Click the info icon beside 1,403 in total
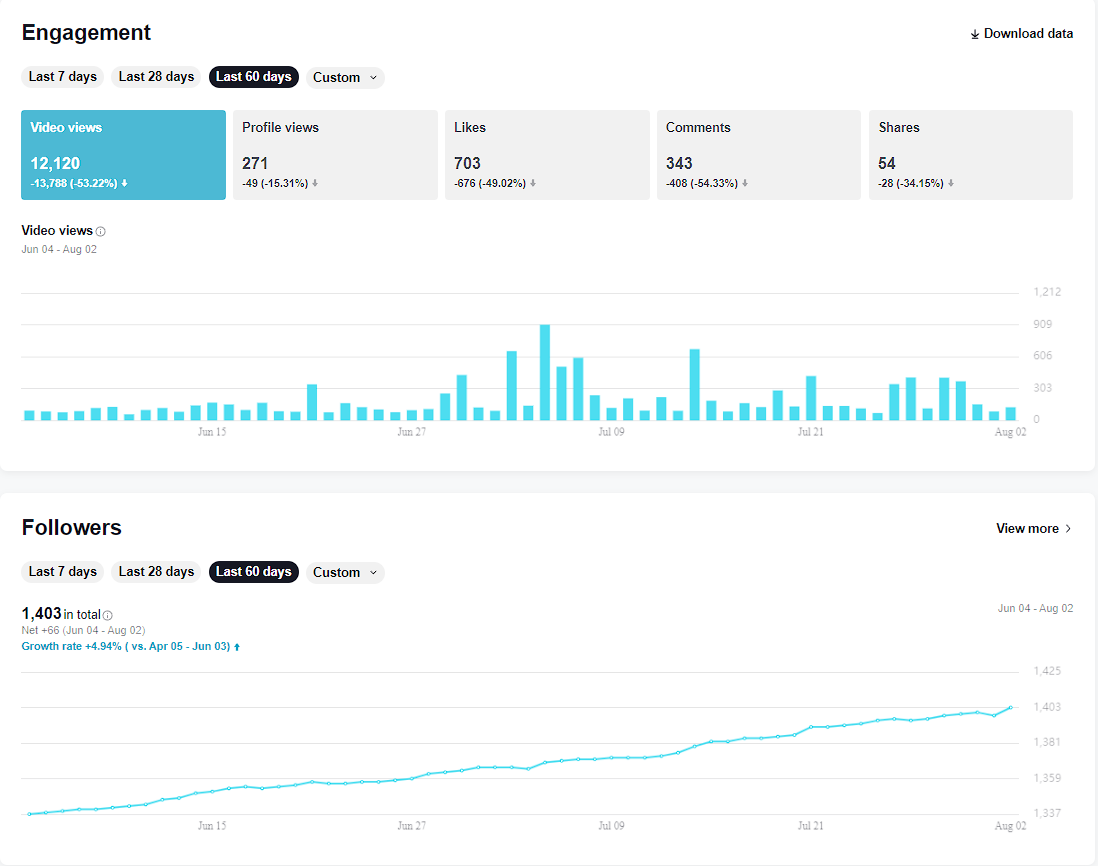Image resolution: width=1098 pixels, height=866 pixels. (108, 615)
